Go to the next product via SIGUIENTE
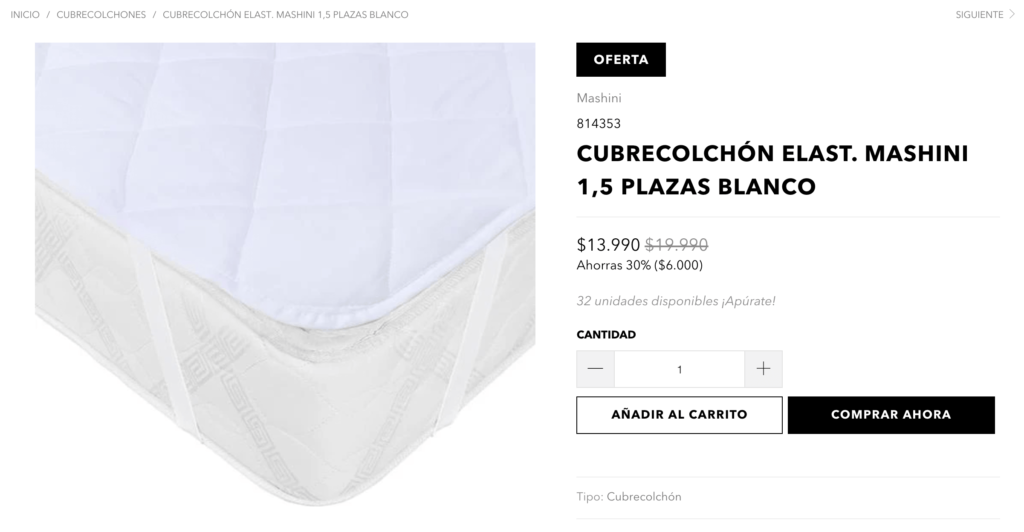1024x532 pixels. pyautogui.click(x=979, y=14)
